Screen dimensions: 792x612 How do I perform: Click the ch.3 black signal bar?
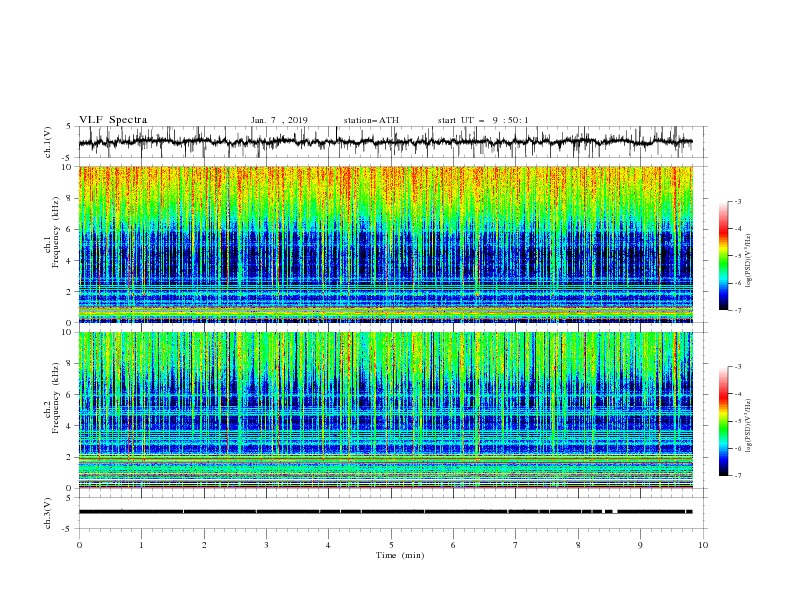pyautogui.click(x=385, y=512)
